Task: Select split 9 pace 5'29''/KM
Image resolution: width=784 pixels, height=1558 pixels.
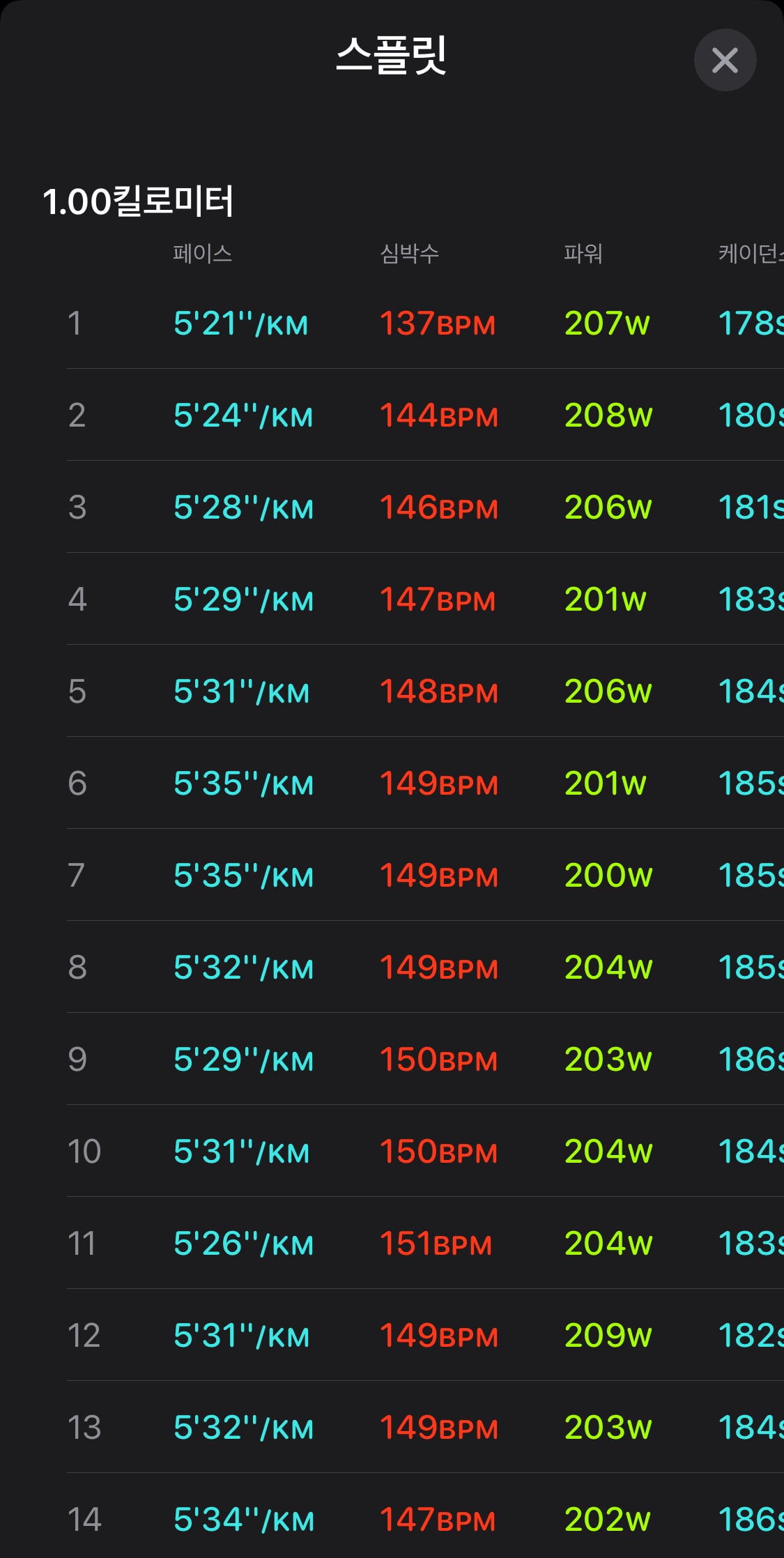Action: tap(243, 1060)
